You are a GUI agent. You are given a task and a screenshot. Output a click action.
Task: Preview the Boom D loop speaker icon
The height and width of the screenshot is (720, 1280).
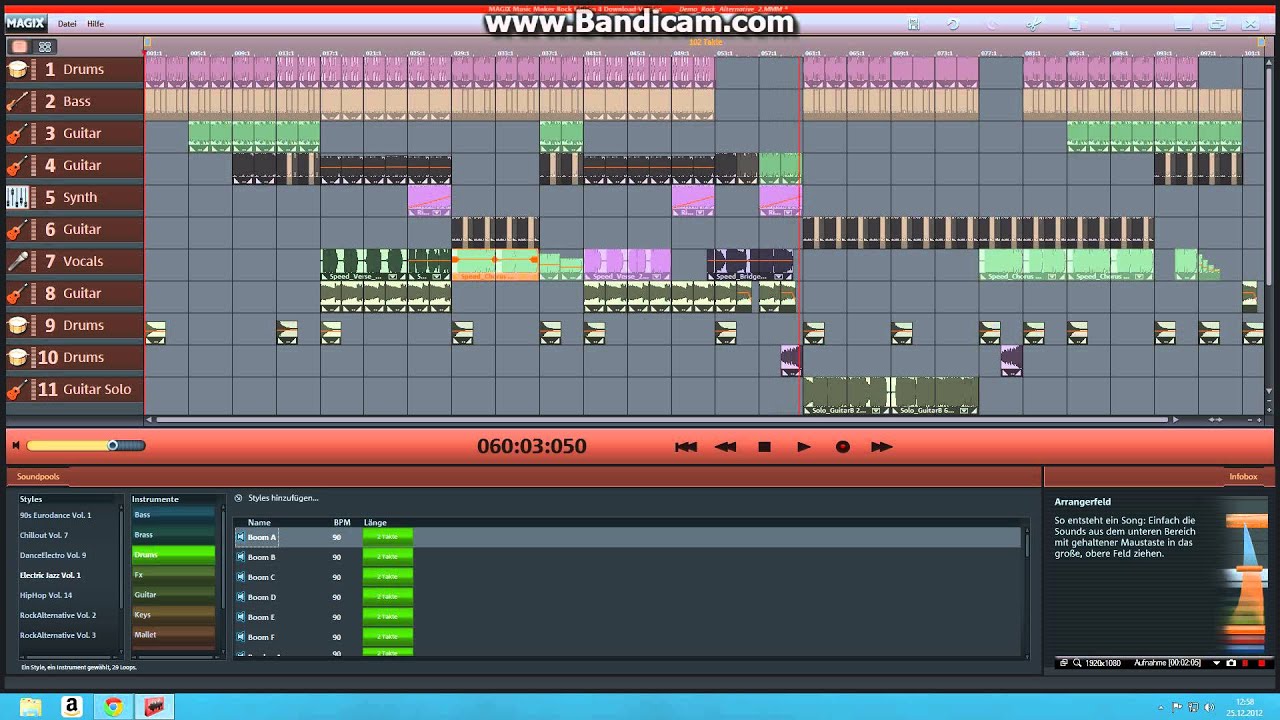click(241, 597)
